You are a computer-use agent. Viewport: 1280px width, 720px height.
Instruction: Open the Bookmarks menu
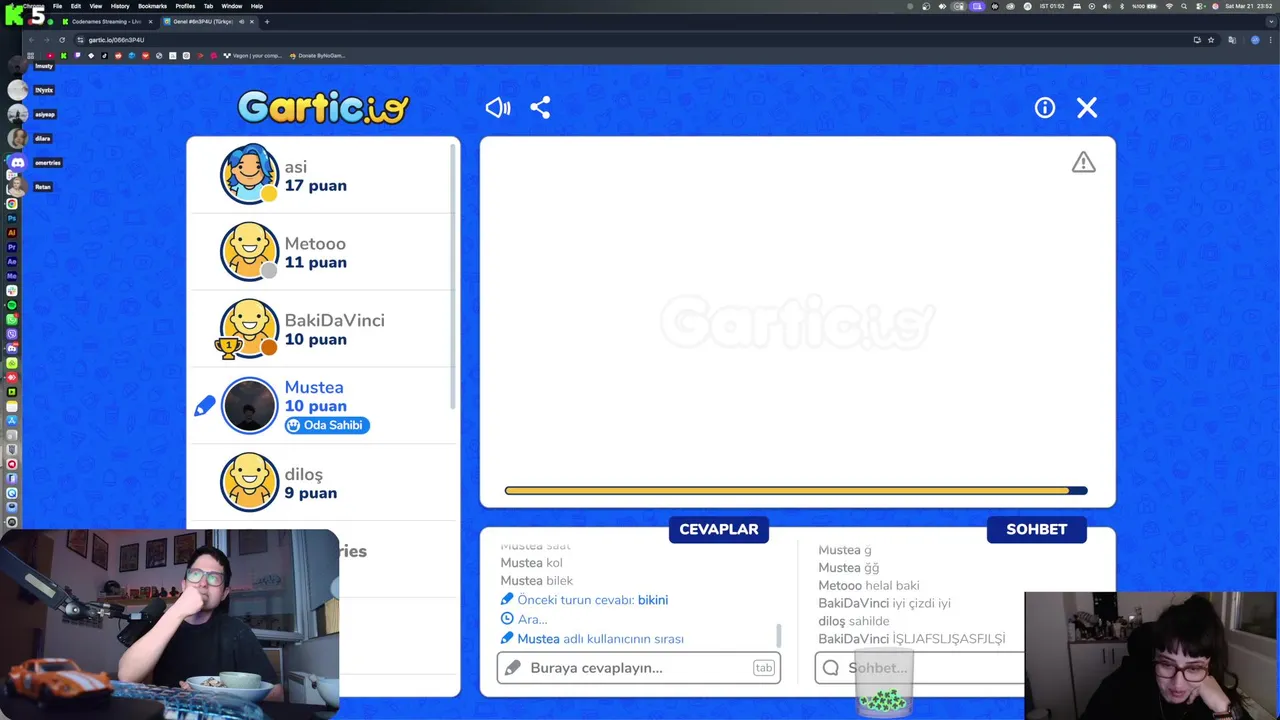point(152,6)
